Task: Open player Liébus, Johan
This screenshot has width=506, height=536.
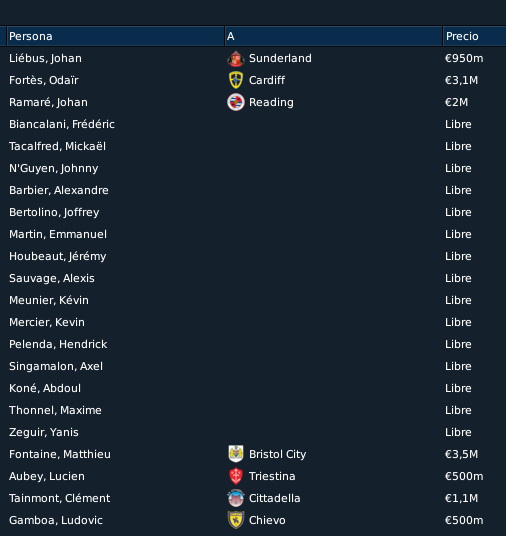Action: point(45,58)
